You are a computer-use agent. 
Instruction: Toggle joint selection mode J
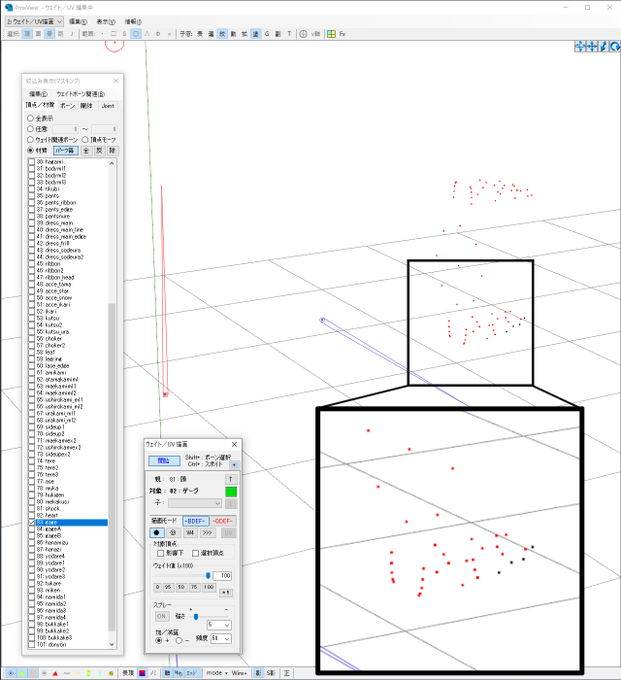click(x=72, y=34)
